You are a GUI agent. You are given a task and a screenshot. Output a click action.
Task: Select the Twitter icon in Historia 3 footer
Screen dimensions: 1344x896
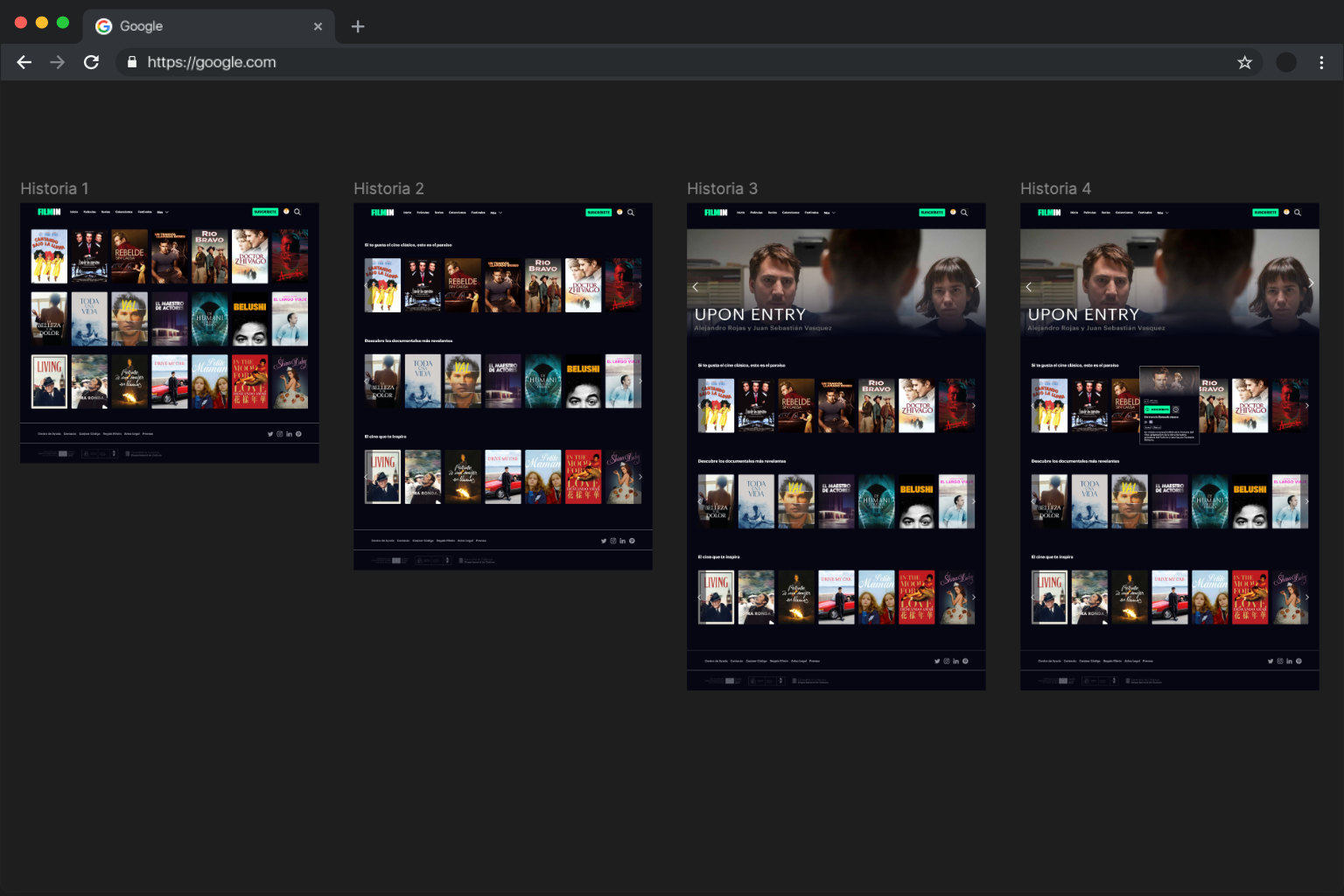pyautogui.click(x=937, y=661)
